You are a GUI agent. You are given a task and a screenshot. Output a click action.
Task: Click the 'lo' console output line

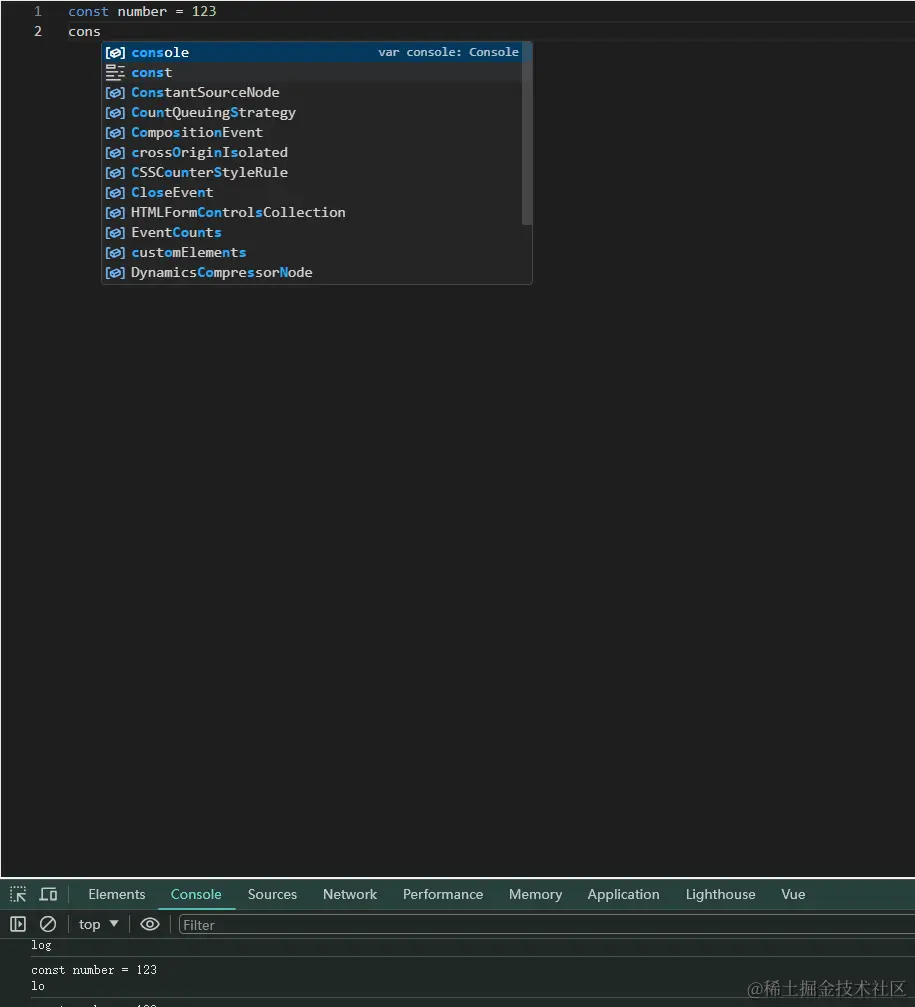38,986
